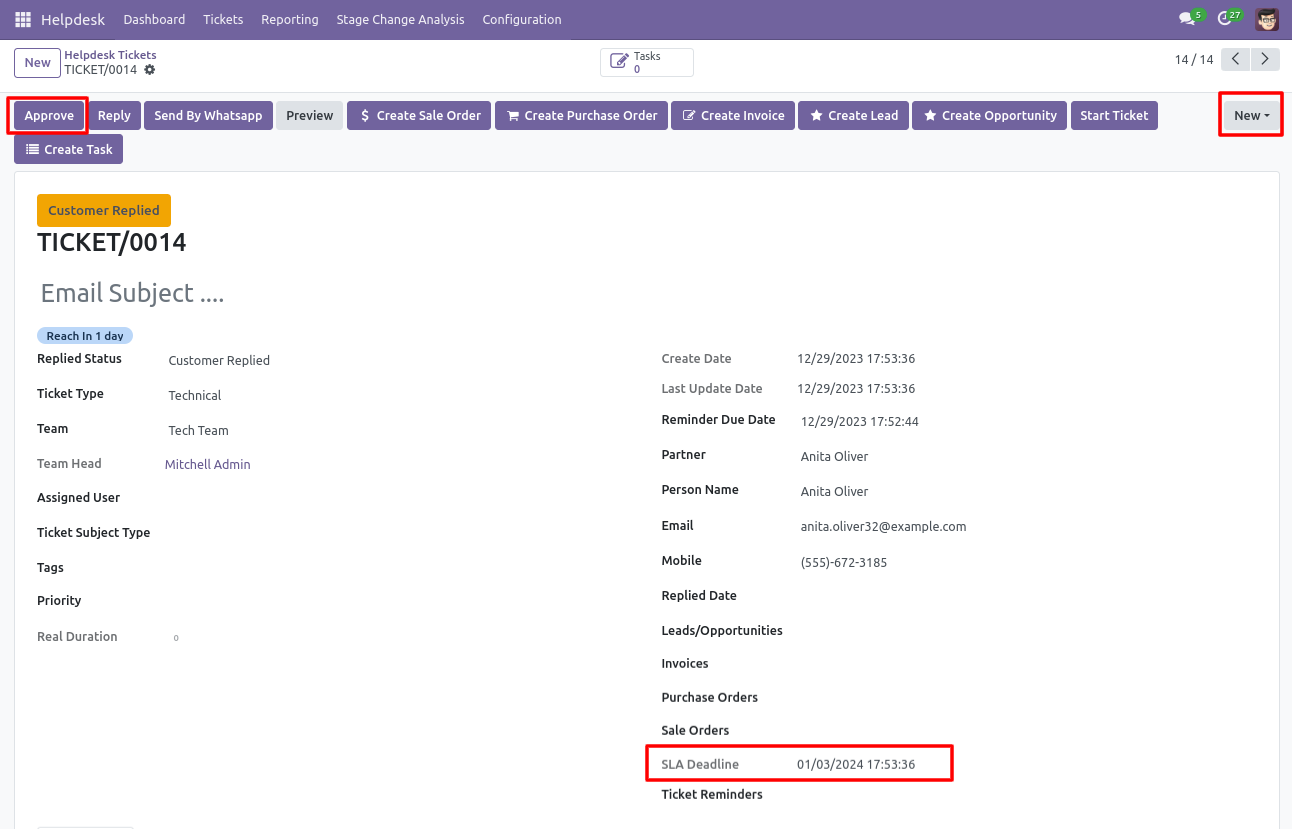
Task: Open the user avatar menu
Action: [1267, 20]
